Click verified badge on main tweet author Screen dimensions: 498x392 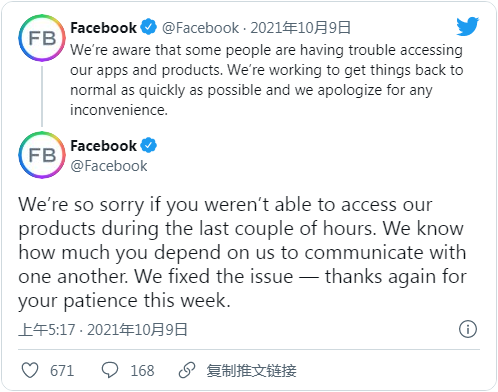[148, 145]
